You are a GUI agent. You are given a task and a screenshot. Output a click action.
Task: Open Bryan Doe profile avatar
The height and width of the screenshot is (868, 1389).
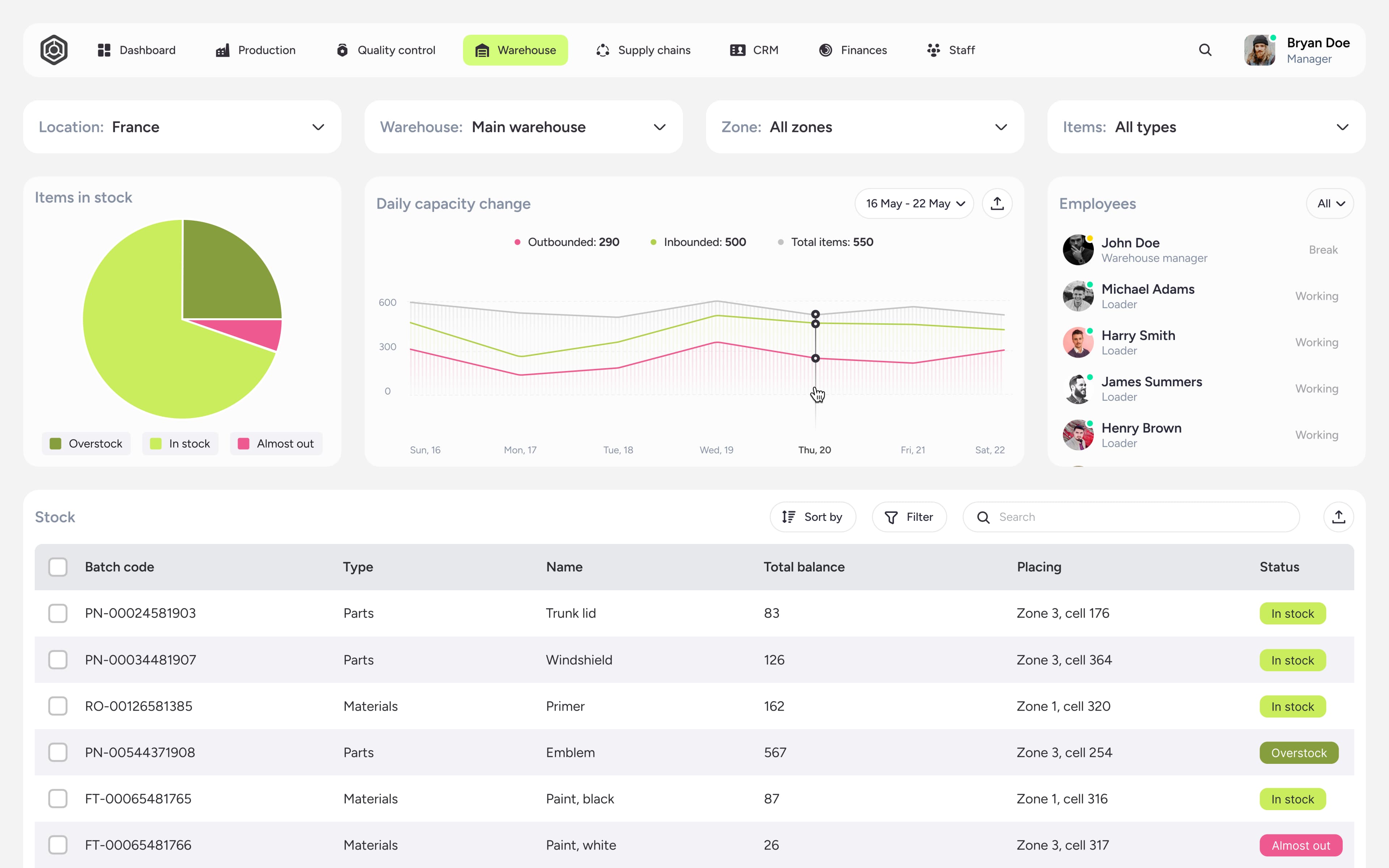click(x=1259, y=50)
